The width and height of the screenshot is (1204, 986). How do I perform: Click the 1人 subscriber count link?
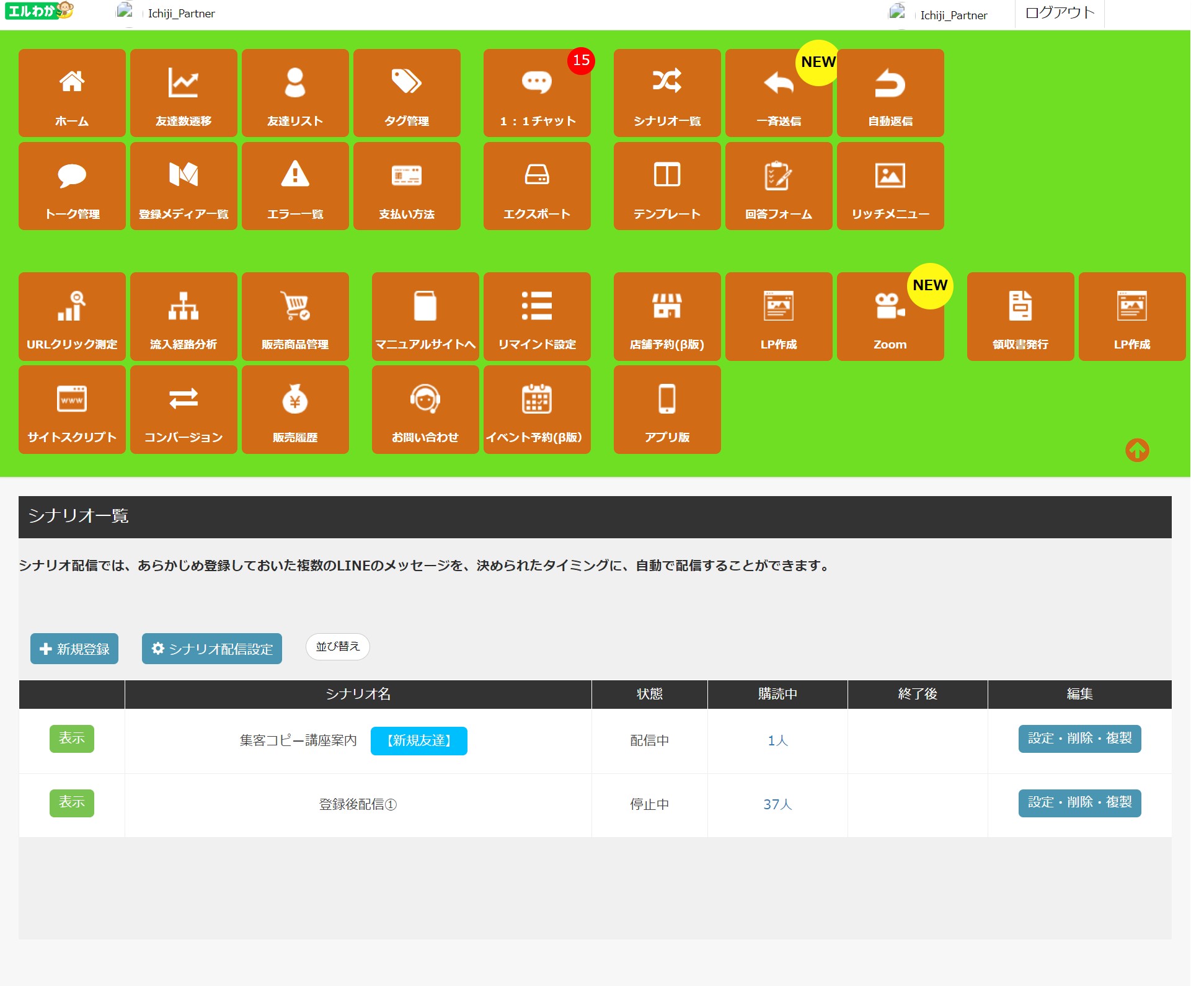click(x=777, y=740)
